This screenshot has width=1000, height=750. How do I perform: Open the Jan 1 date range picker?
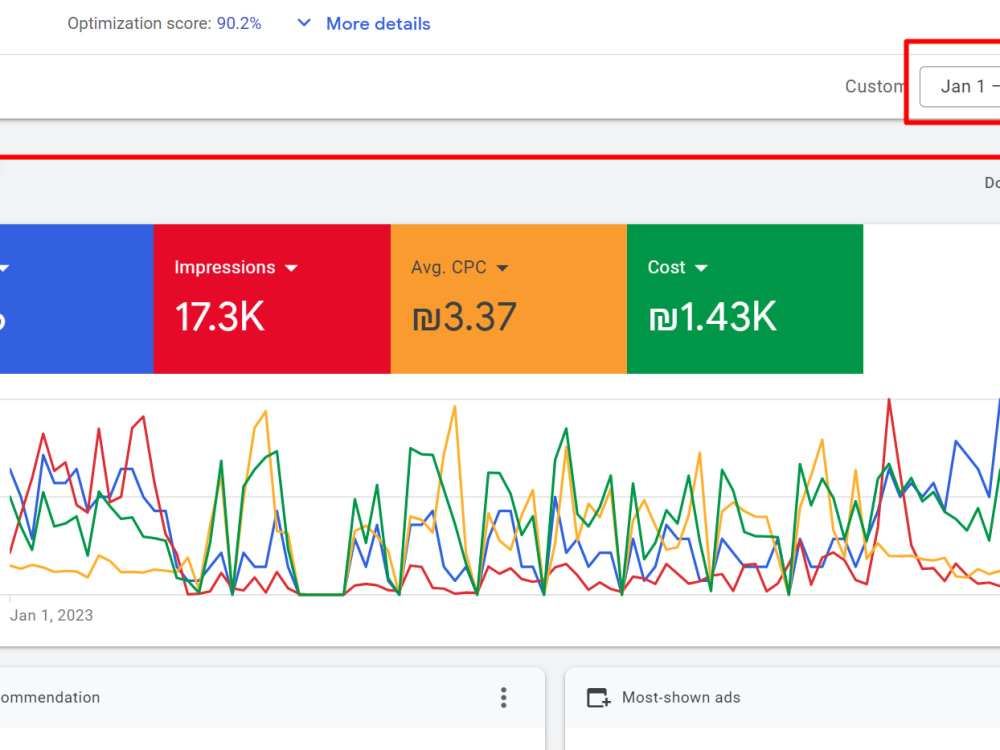pyautogui.click(x=960, y=86)
